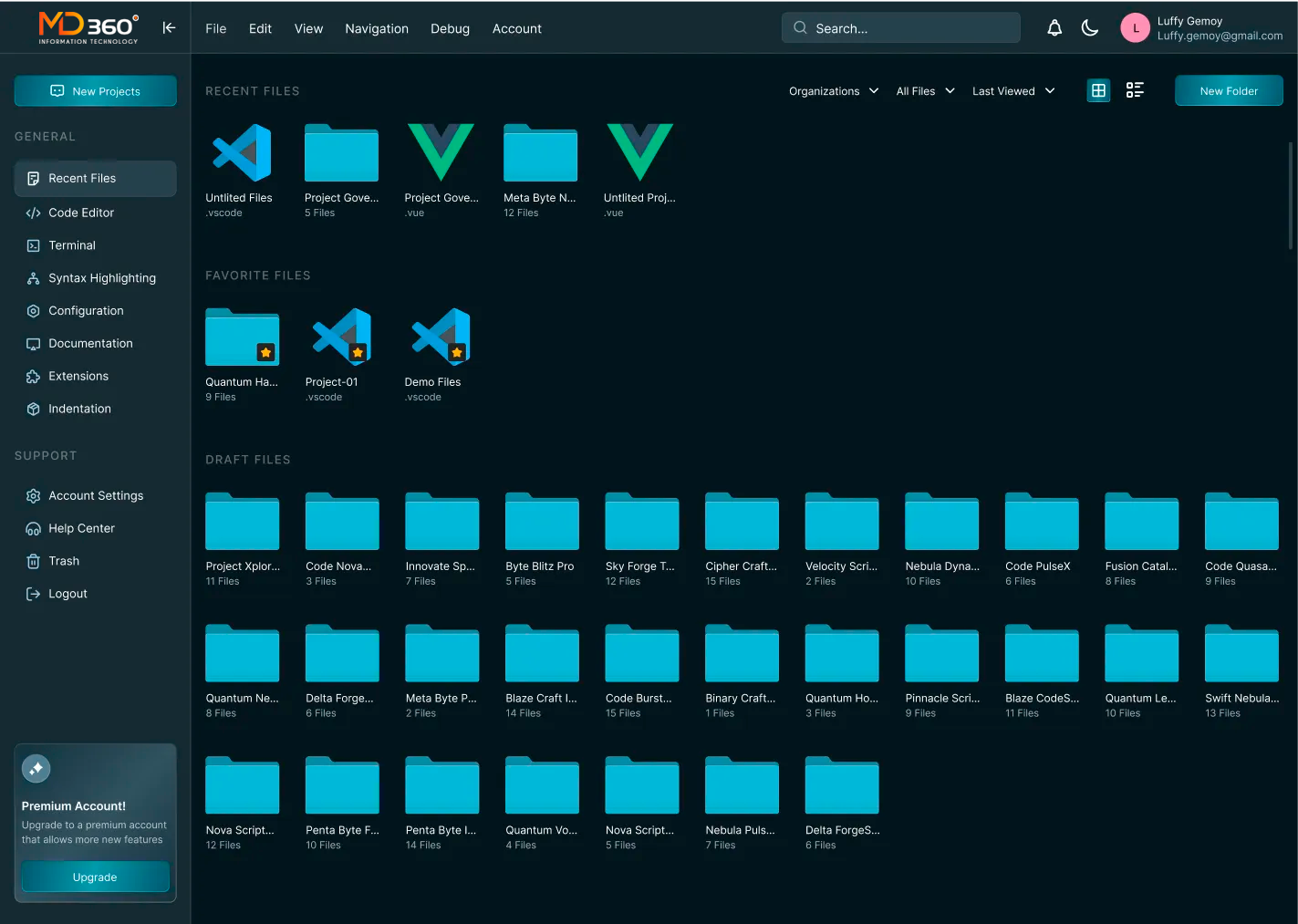Image resolution: width=1298 pixels, height=924 pixels.
Task: Click into the Search input field
Action: coord(900,28)
